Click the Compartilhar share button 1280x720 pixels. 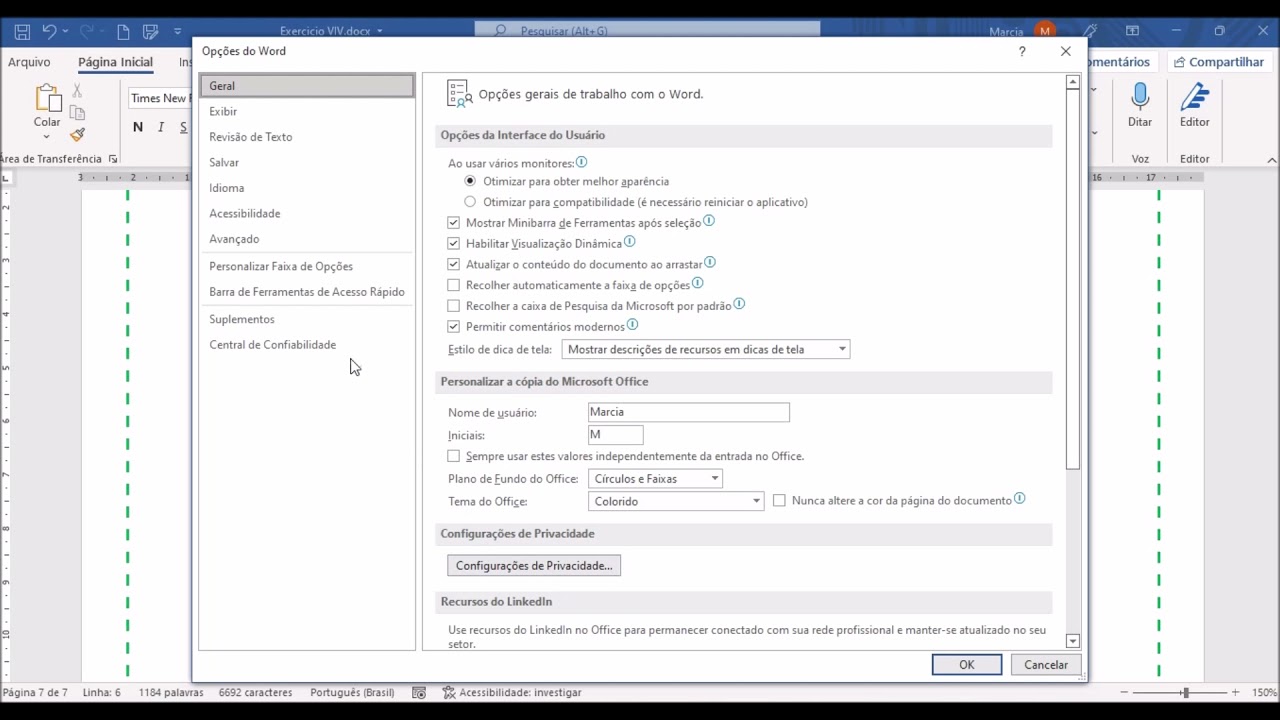click(x=1219, y=62)
